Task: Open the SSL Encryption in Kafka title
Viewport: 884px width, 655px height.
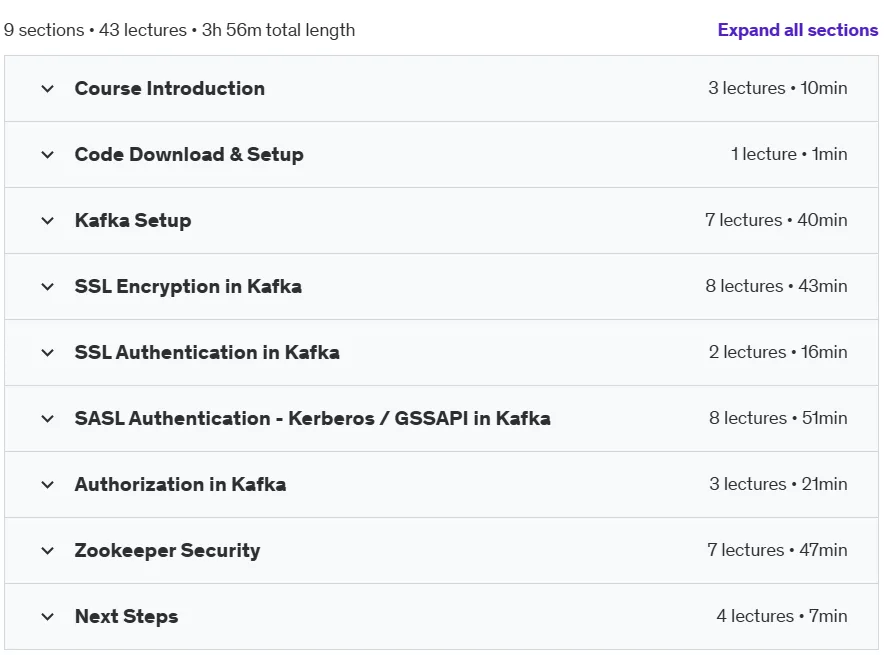Action: [x=188, y=286]
